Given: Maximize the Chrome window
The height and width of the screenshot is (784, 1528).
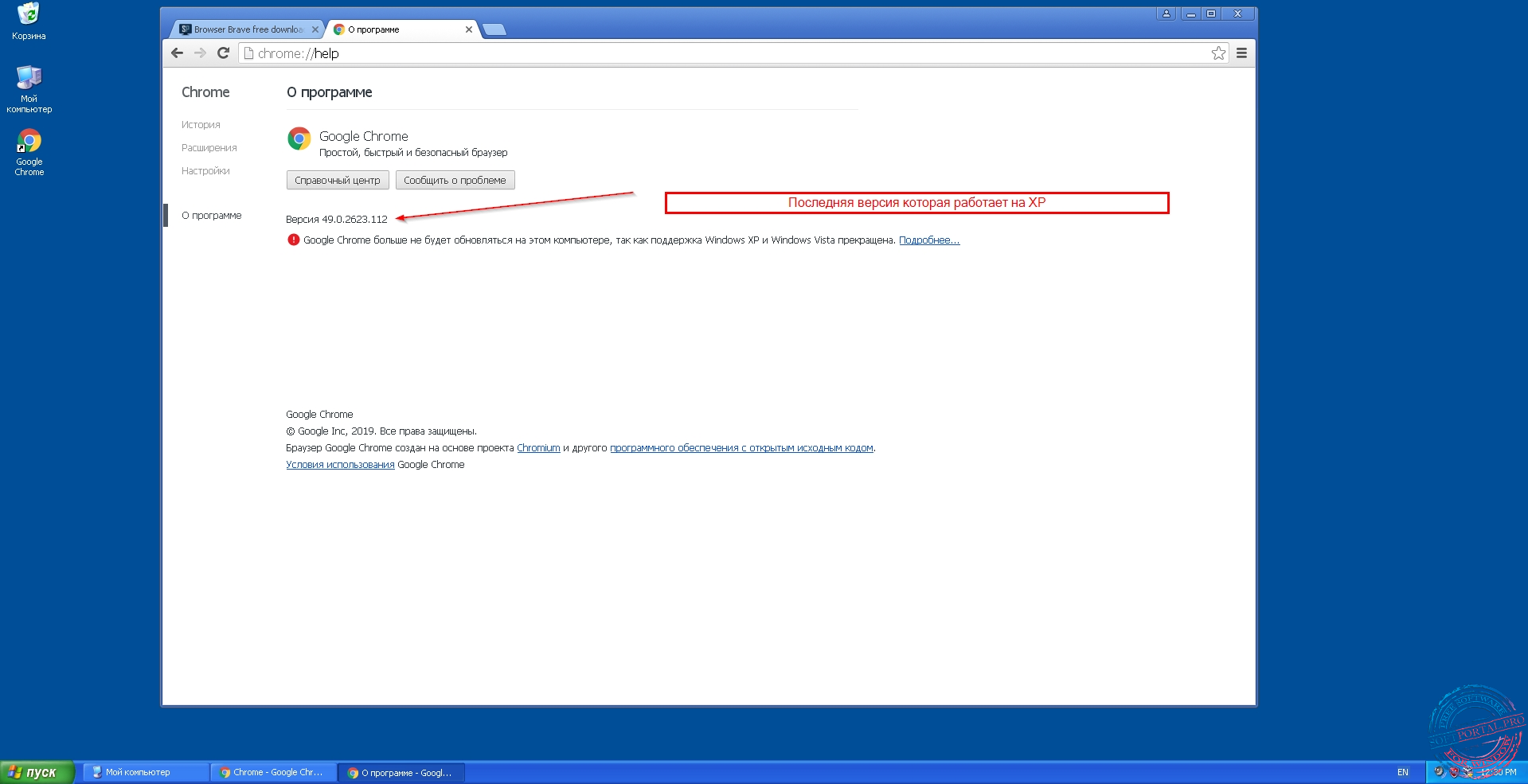Looking at the screenshot, I should pyautogui.click(x=1211, y=14).
